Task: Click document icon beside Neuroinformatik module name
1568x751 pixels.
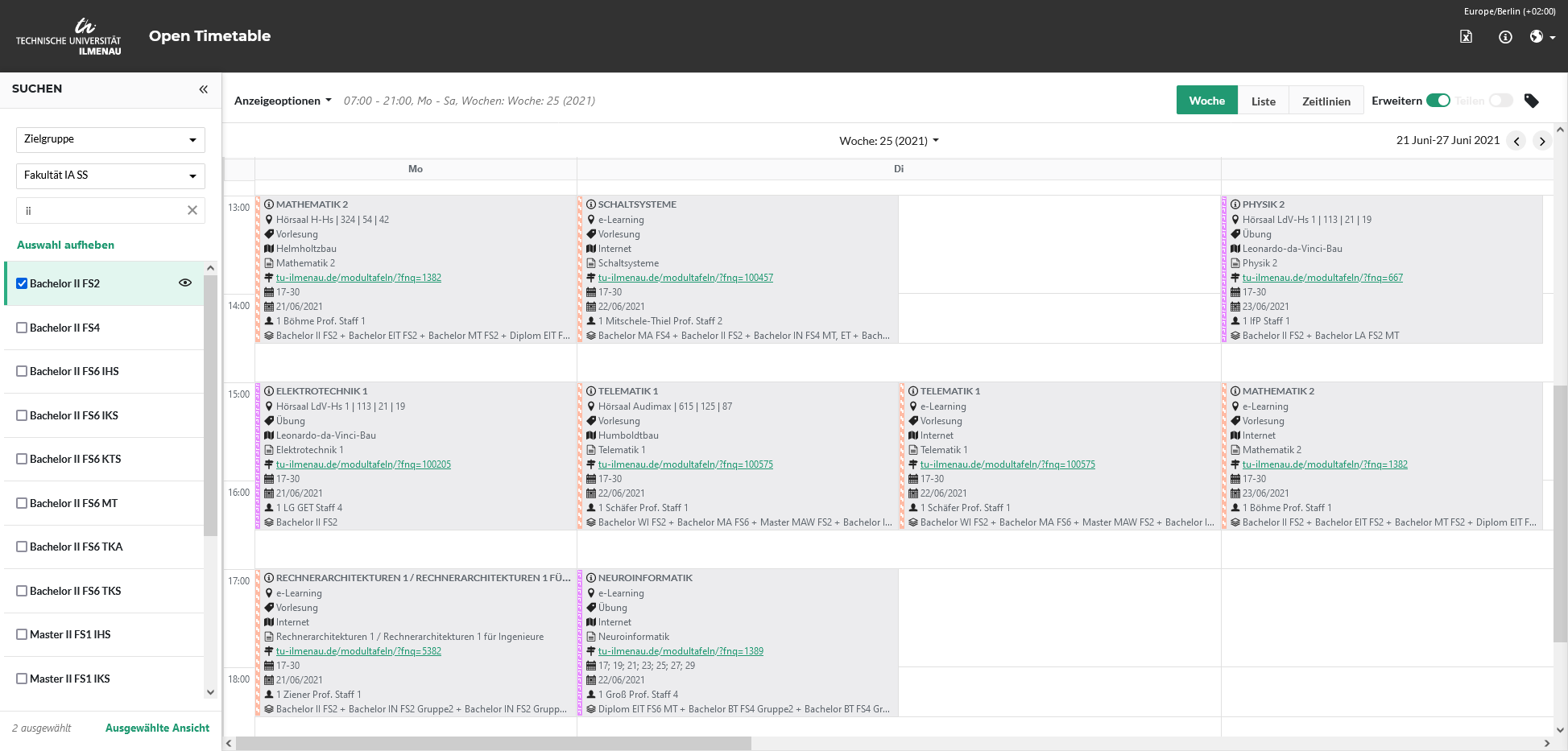Action: (591, 637)
